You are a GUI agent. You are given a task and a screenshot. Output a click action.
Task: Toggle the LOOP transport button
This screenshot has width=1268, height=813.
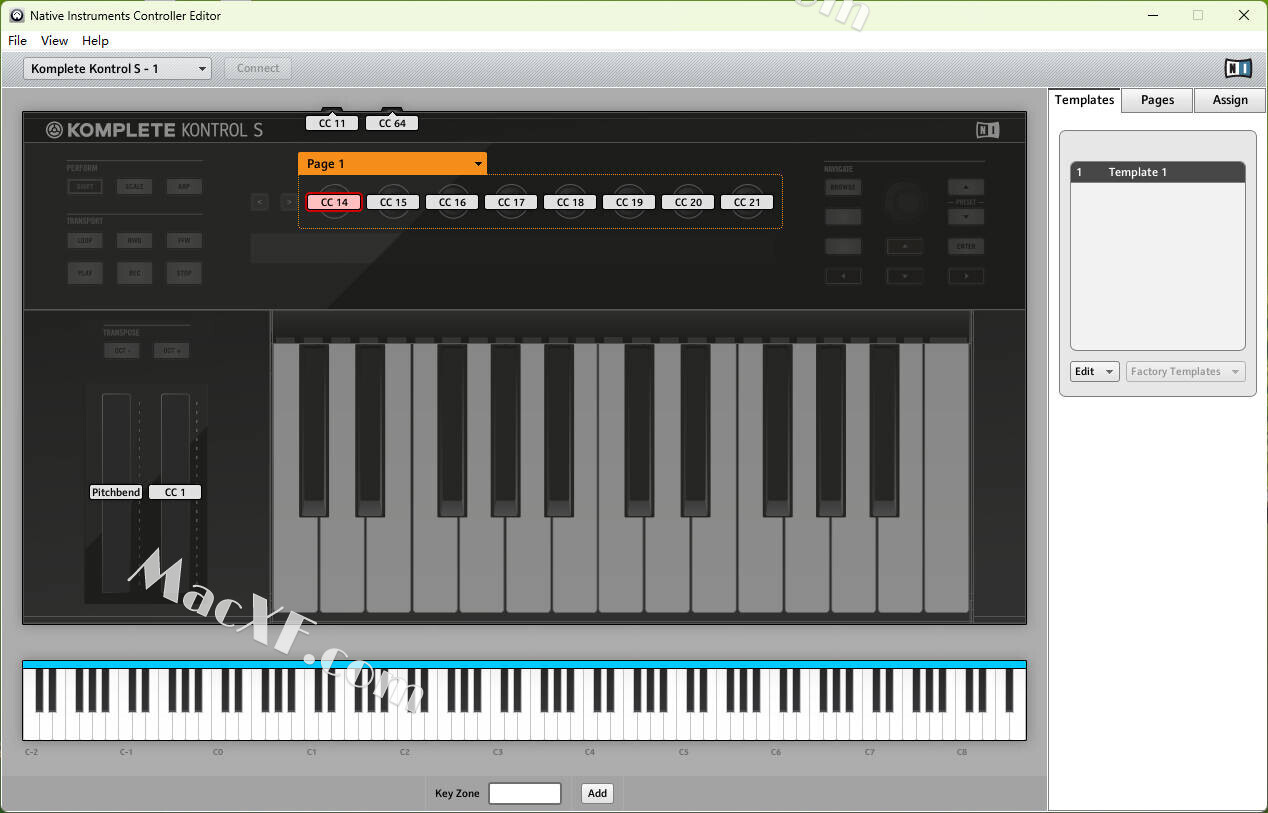pos(84,241)
